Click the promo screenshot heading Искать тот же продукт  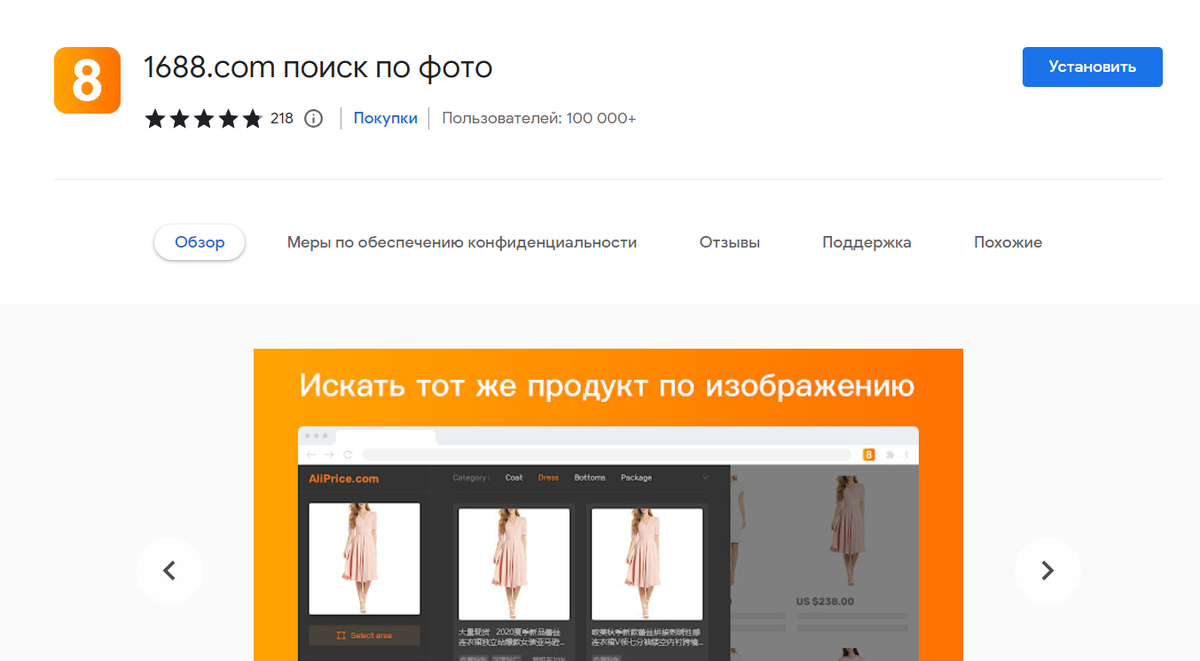[x=607, y=385]
